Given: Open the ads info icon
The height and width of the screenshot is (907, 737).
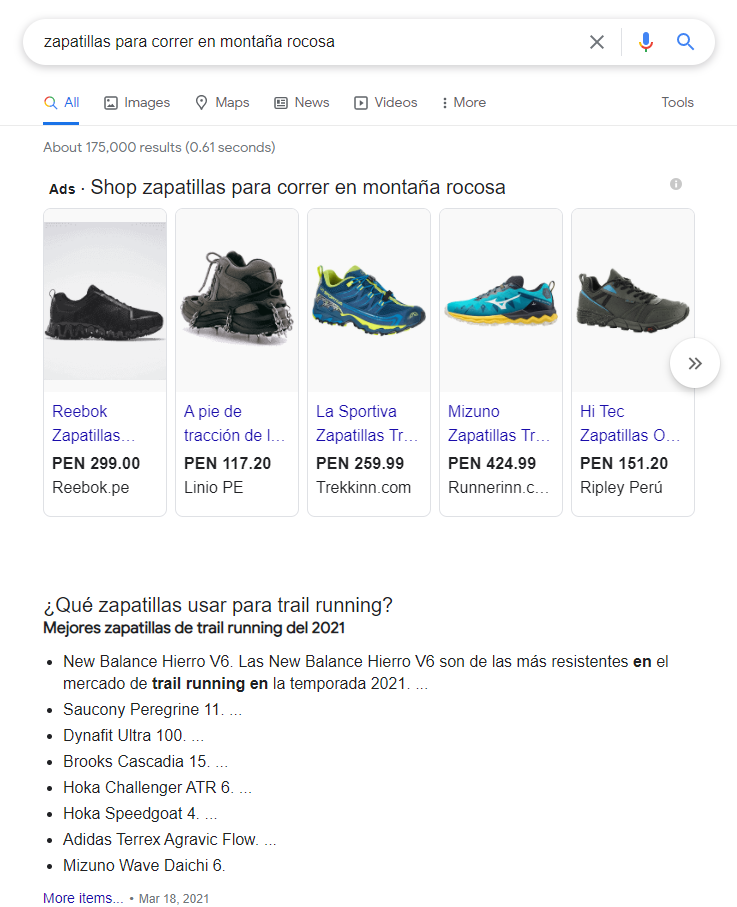Looking at the screenshot, I should pyautogui.click(x=676, y=184).
